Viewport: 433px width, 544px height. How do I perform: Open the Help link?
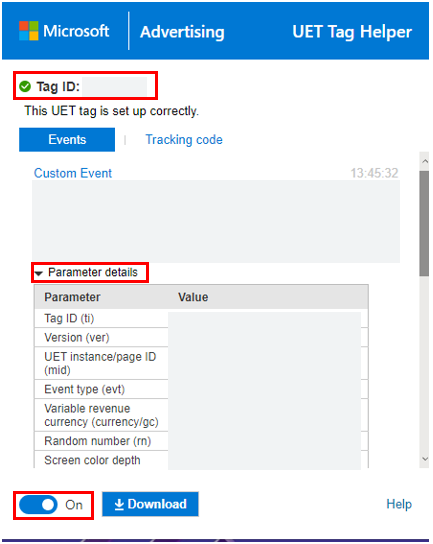[399, 504]
